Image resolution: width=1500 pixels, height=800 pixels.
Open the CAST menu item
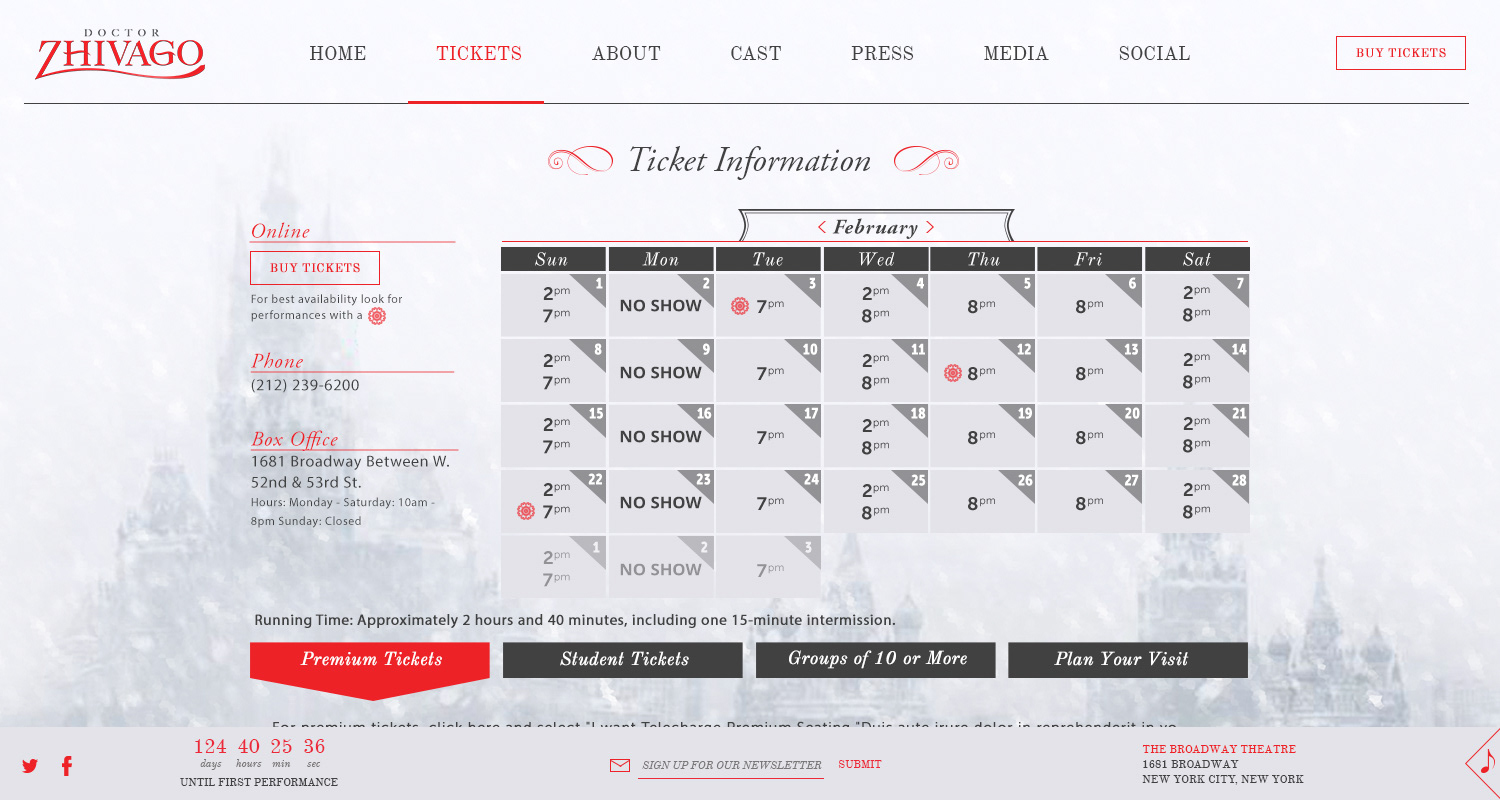756,54
